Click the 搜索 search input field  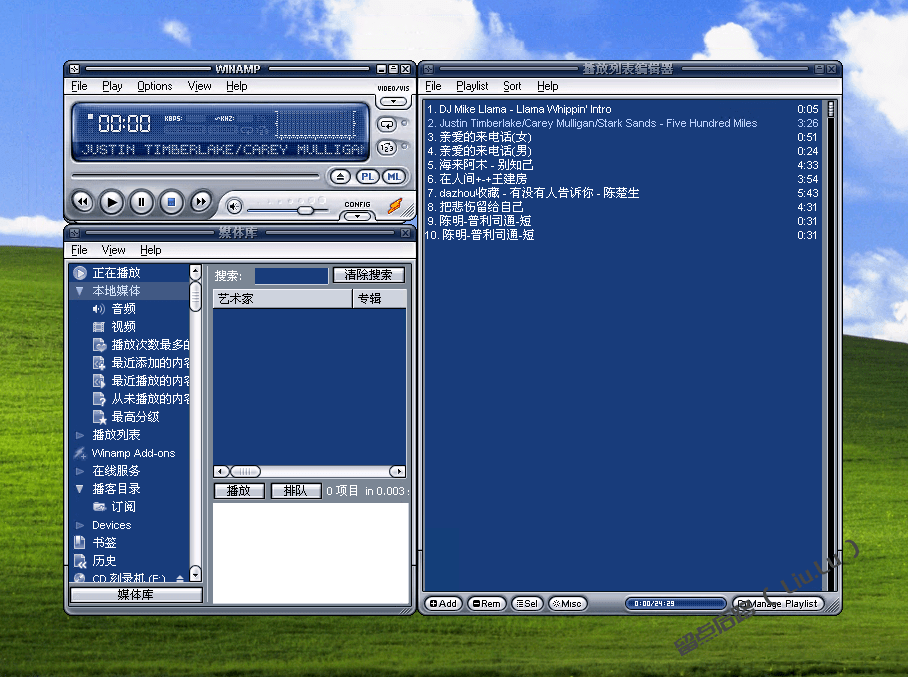click(291, 276)
